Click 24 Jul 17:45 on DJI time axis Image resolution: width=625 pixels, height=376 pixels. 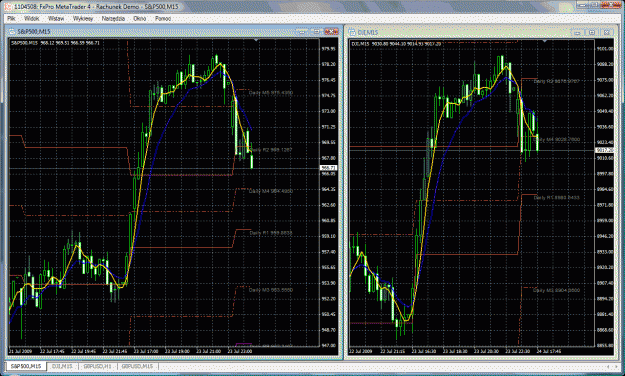[x=549, y=351]
